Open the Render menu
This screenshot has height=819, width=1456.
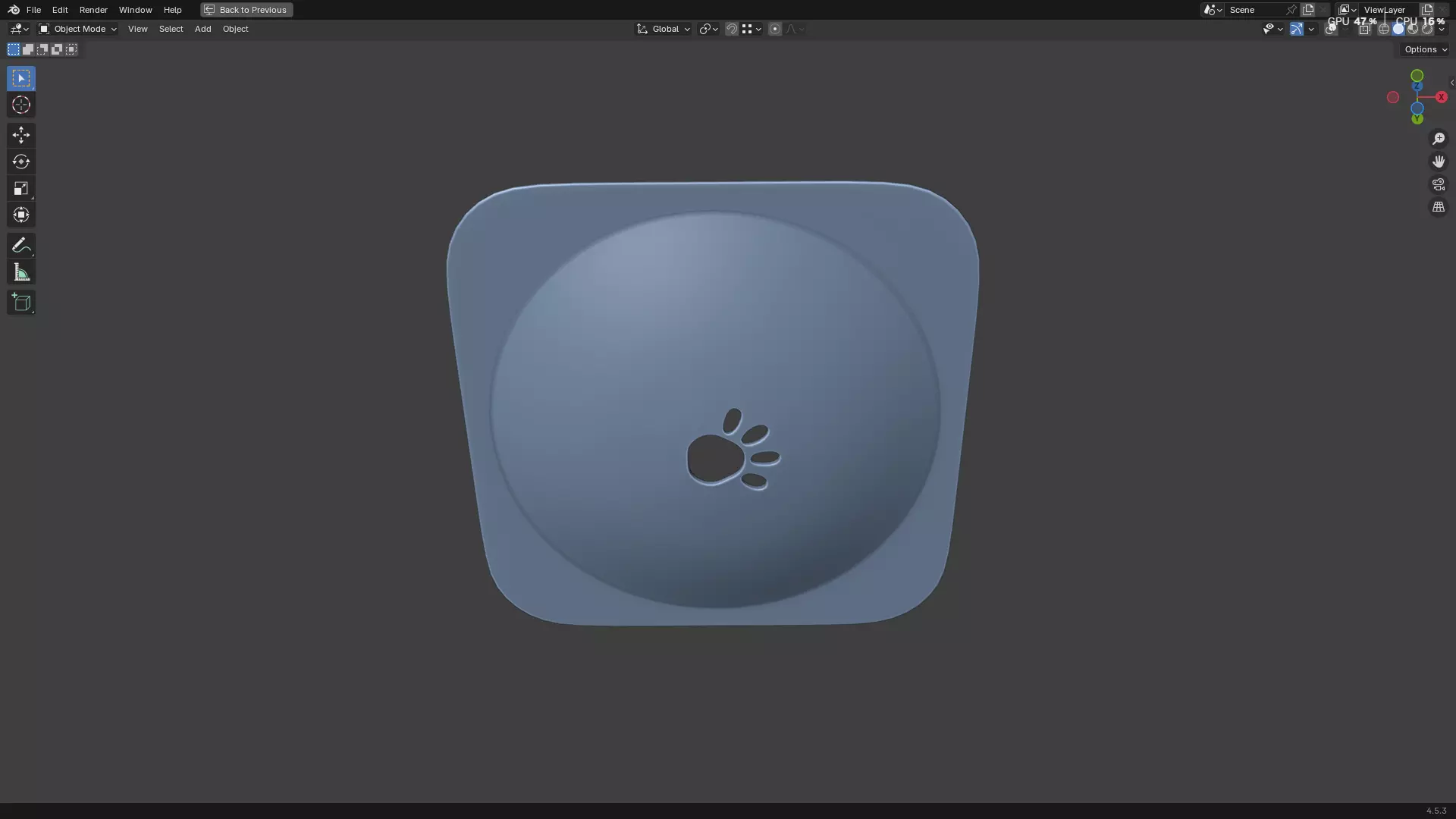pyautogui.click(x=93, y=10)
